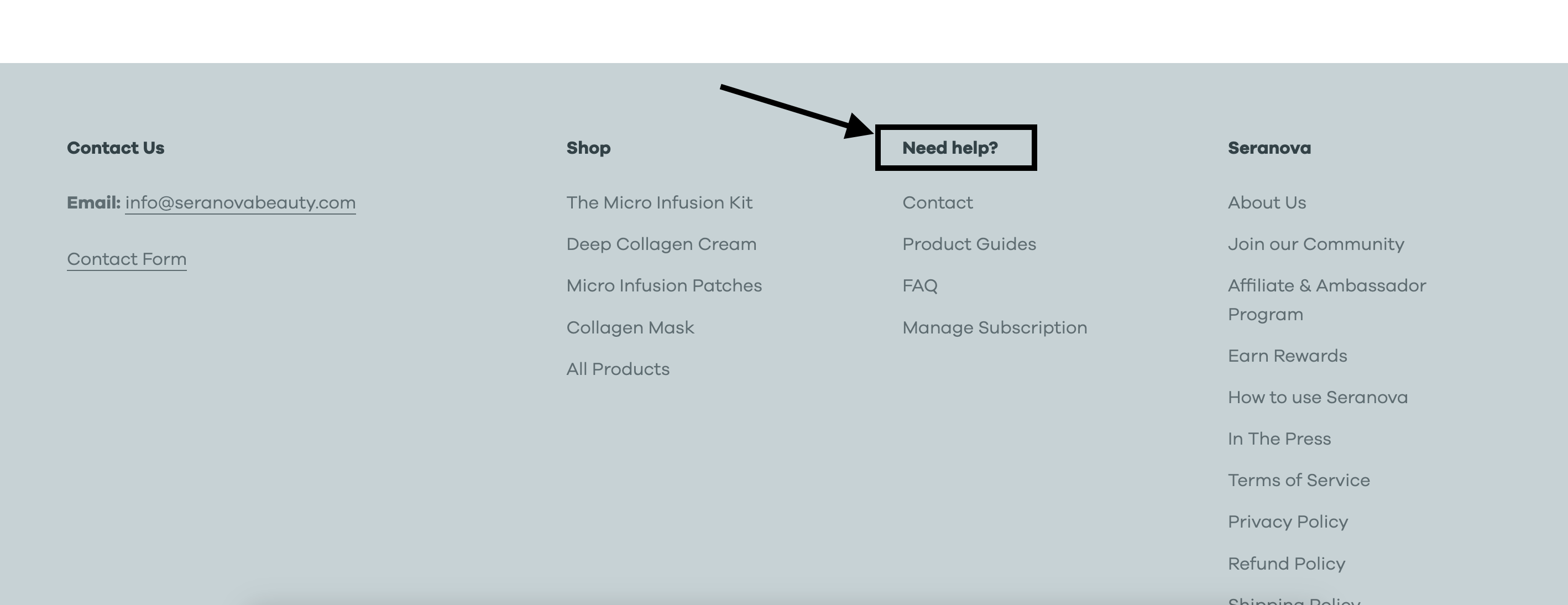Go to the FAQ page

pos(920,285)
